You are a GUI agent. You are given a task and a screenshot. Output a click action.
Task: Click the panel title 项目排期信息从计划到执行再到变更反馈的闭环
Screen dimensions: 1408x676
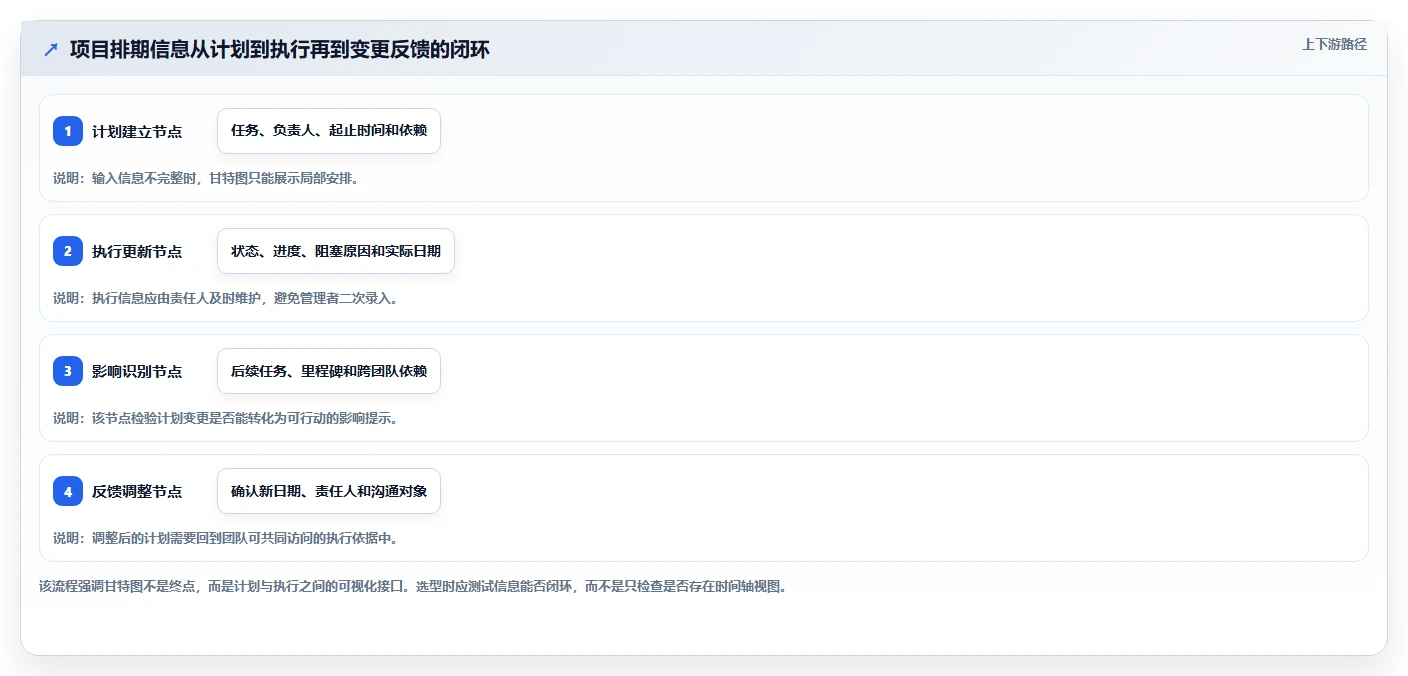[280, 49]
